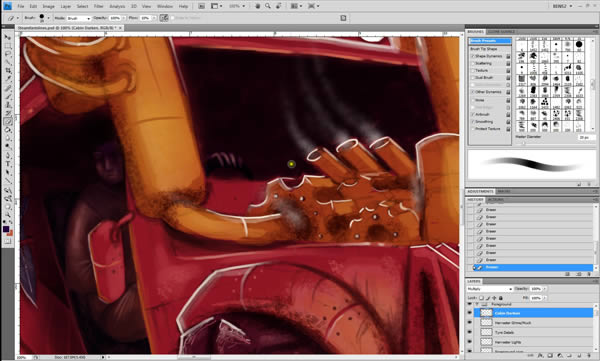This screenshot has width=600, height=361.
Task: Enable the Scattering checkbox
Action: pyautogui.click(x=473, y=64)
